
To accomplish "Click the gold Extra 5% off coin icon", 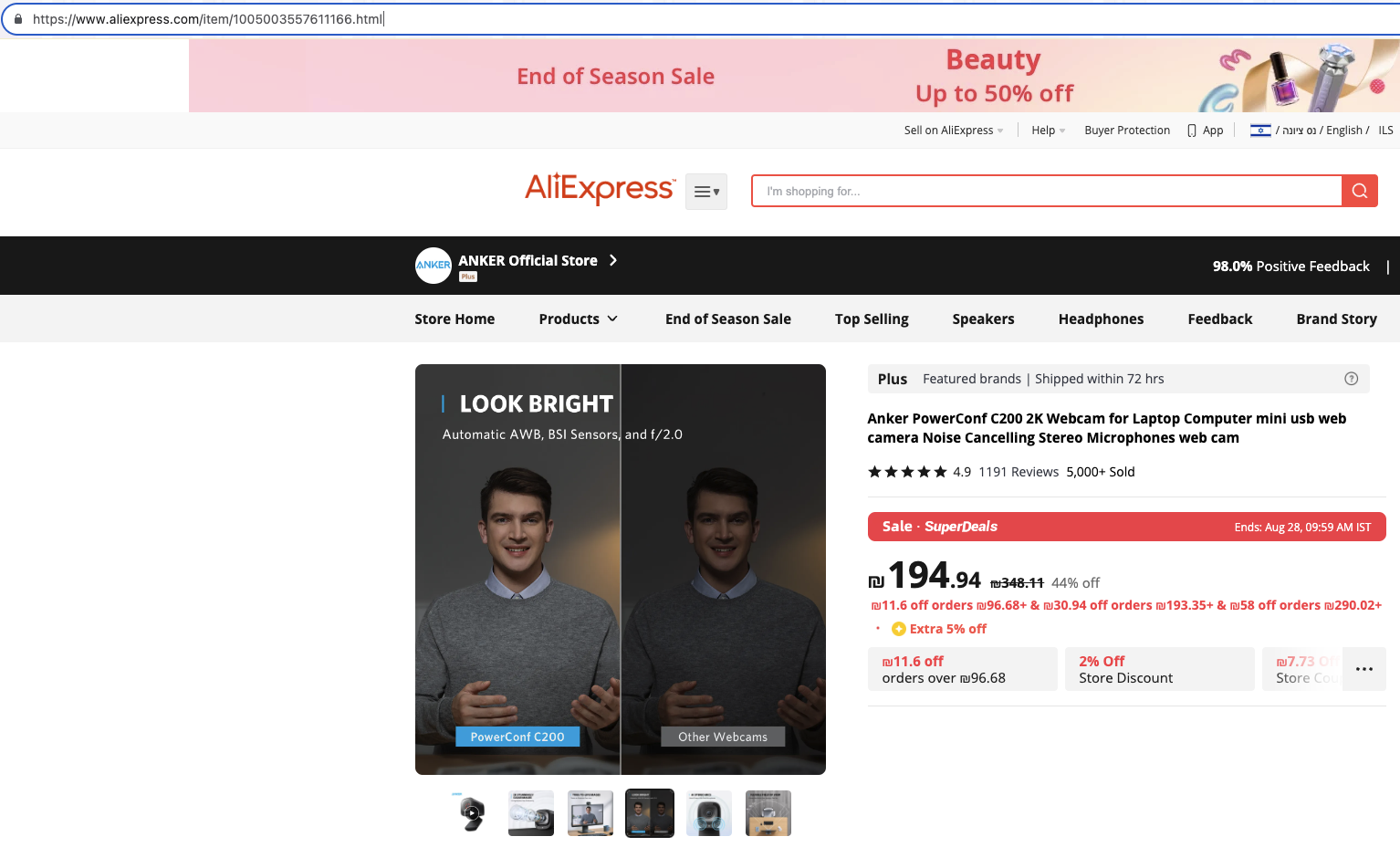I will [x=898, y=629].
